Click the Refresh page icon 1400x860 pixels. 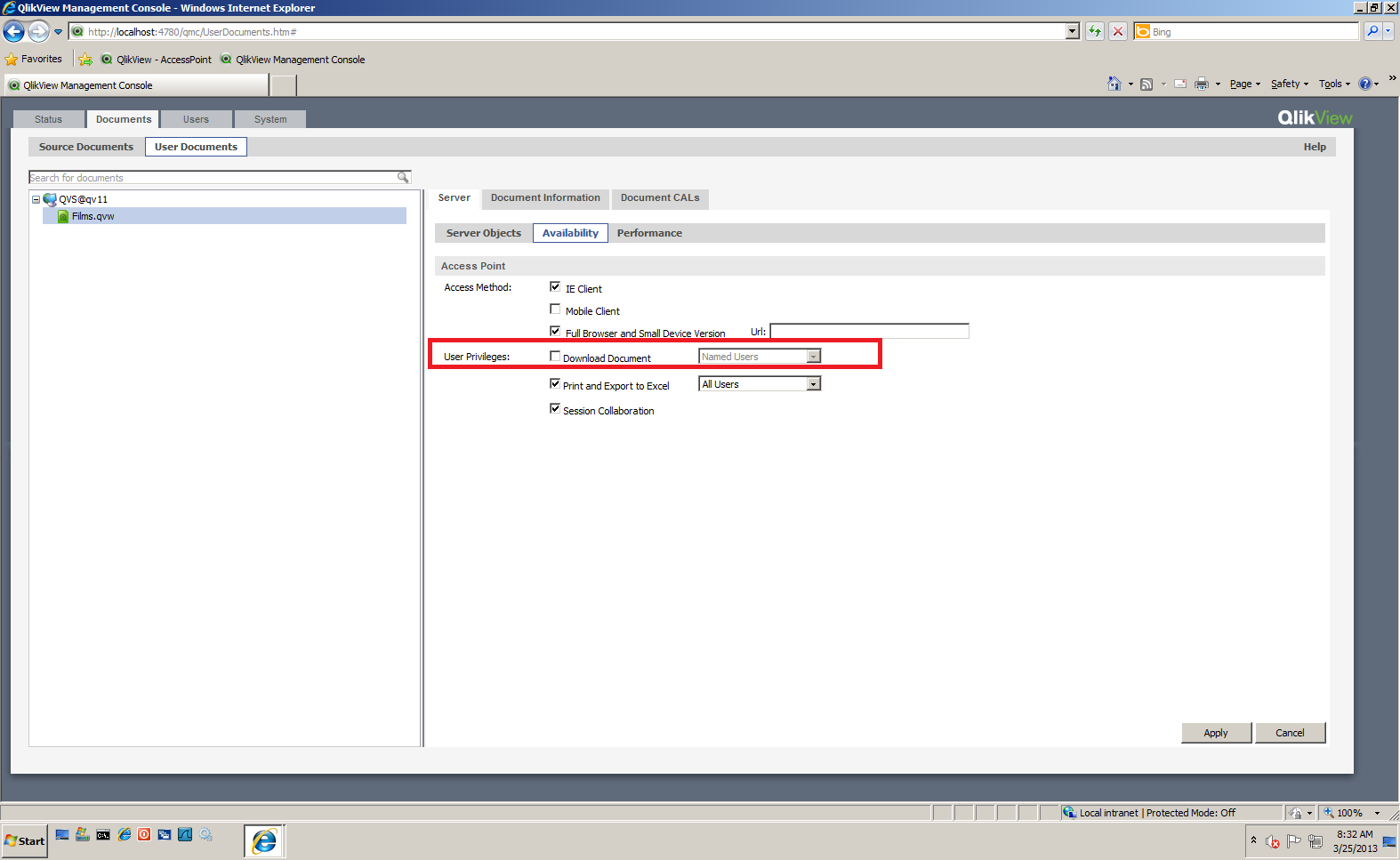1094,31
